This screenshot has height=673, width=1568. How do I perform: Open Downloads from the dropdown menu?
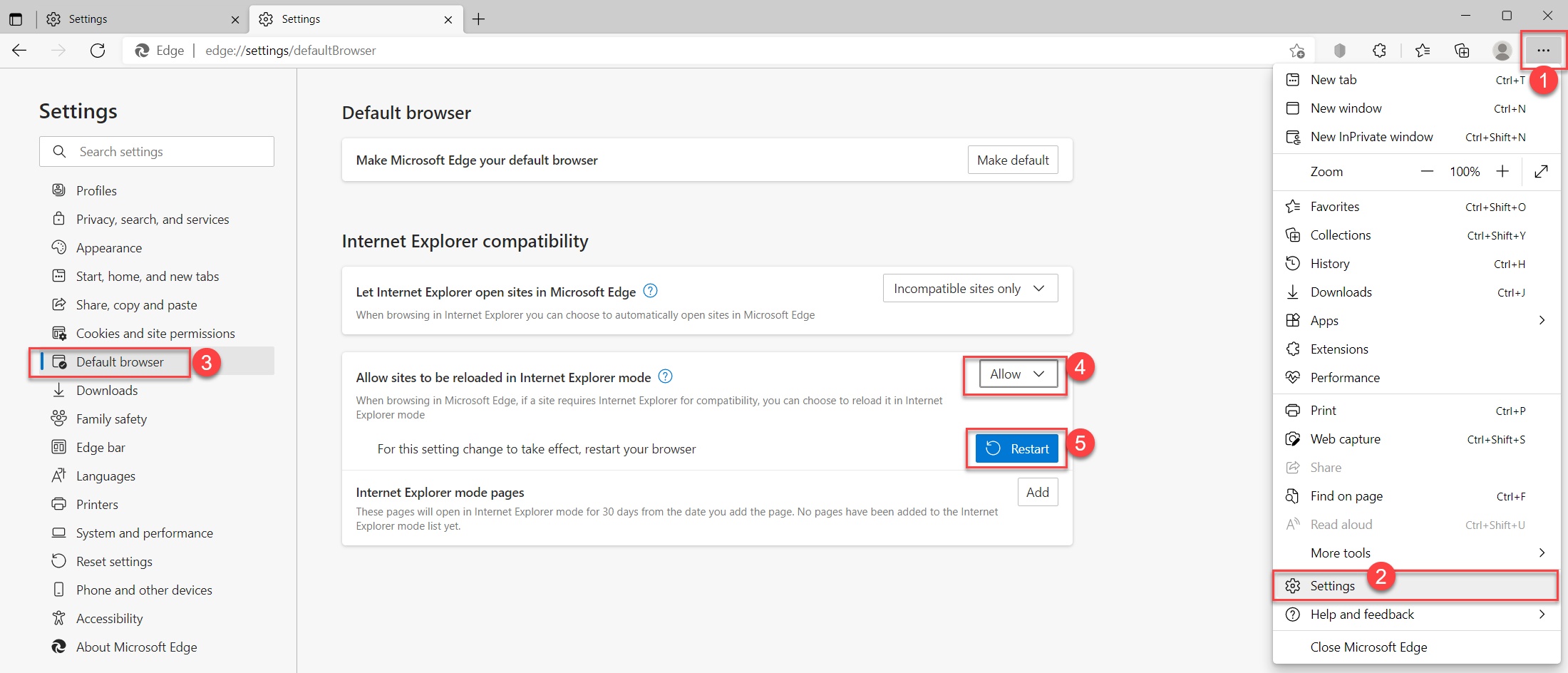1417,292
